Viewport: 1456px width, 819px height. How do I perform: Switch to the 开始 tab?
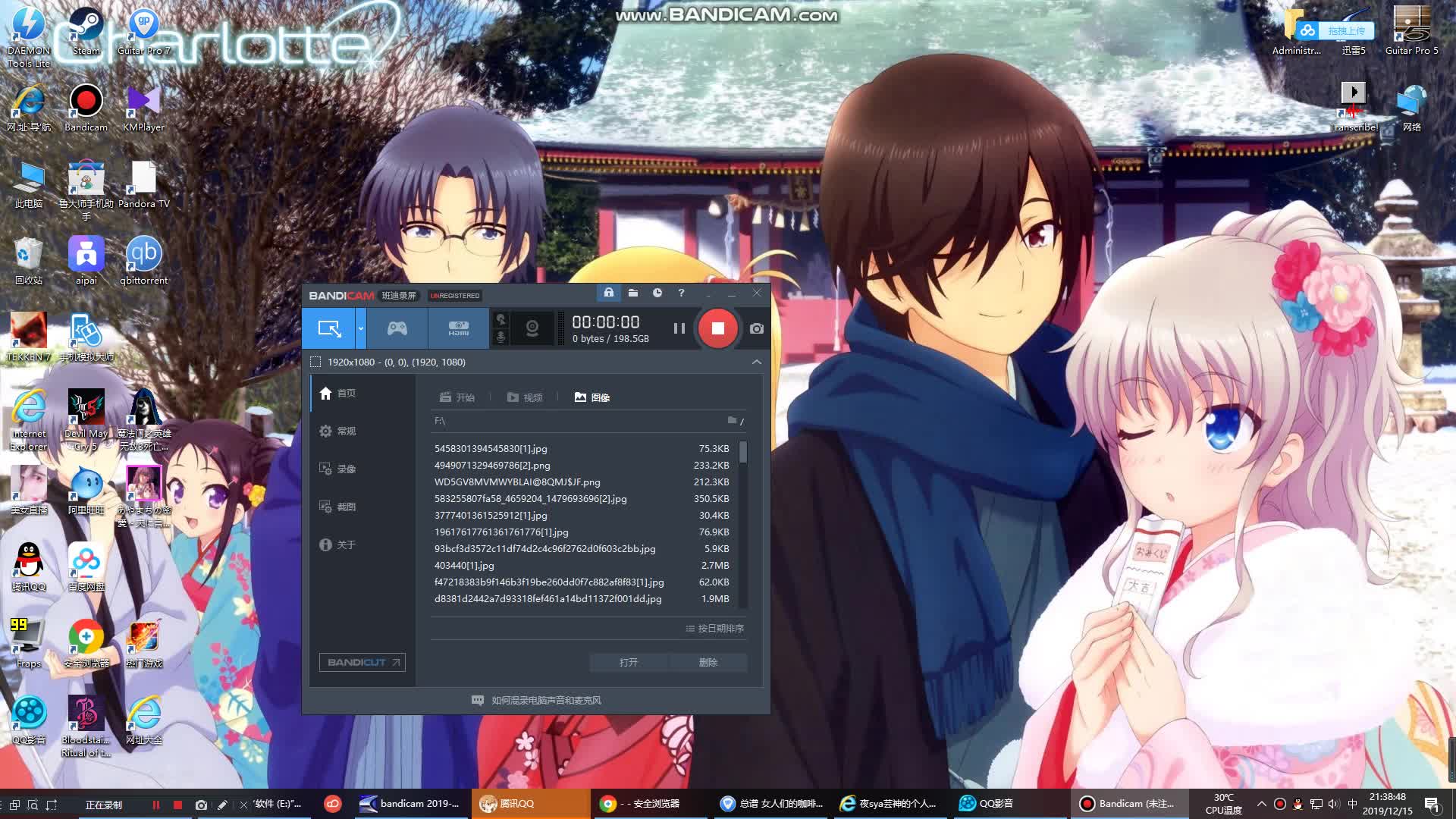(457, 397)
